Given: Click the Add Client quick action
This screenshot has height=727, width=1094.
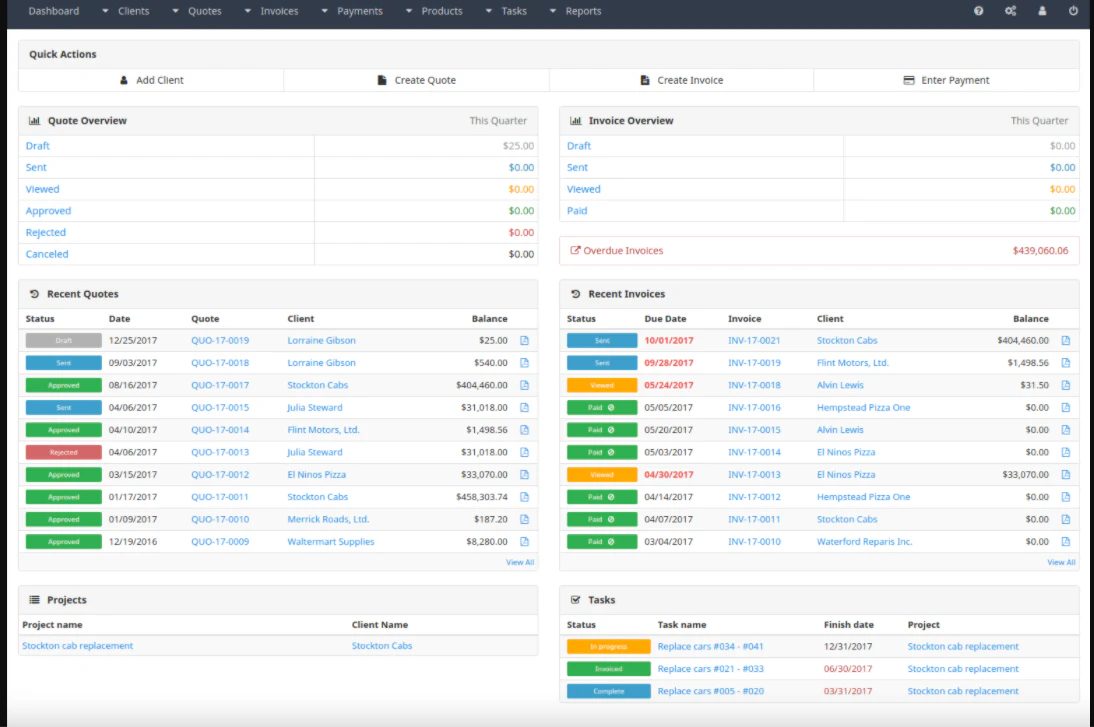Looking at the screenshot, I should coord(151,80).
